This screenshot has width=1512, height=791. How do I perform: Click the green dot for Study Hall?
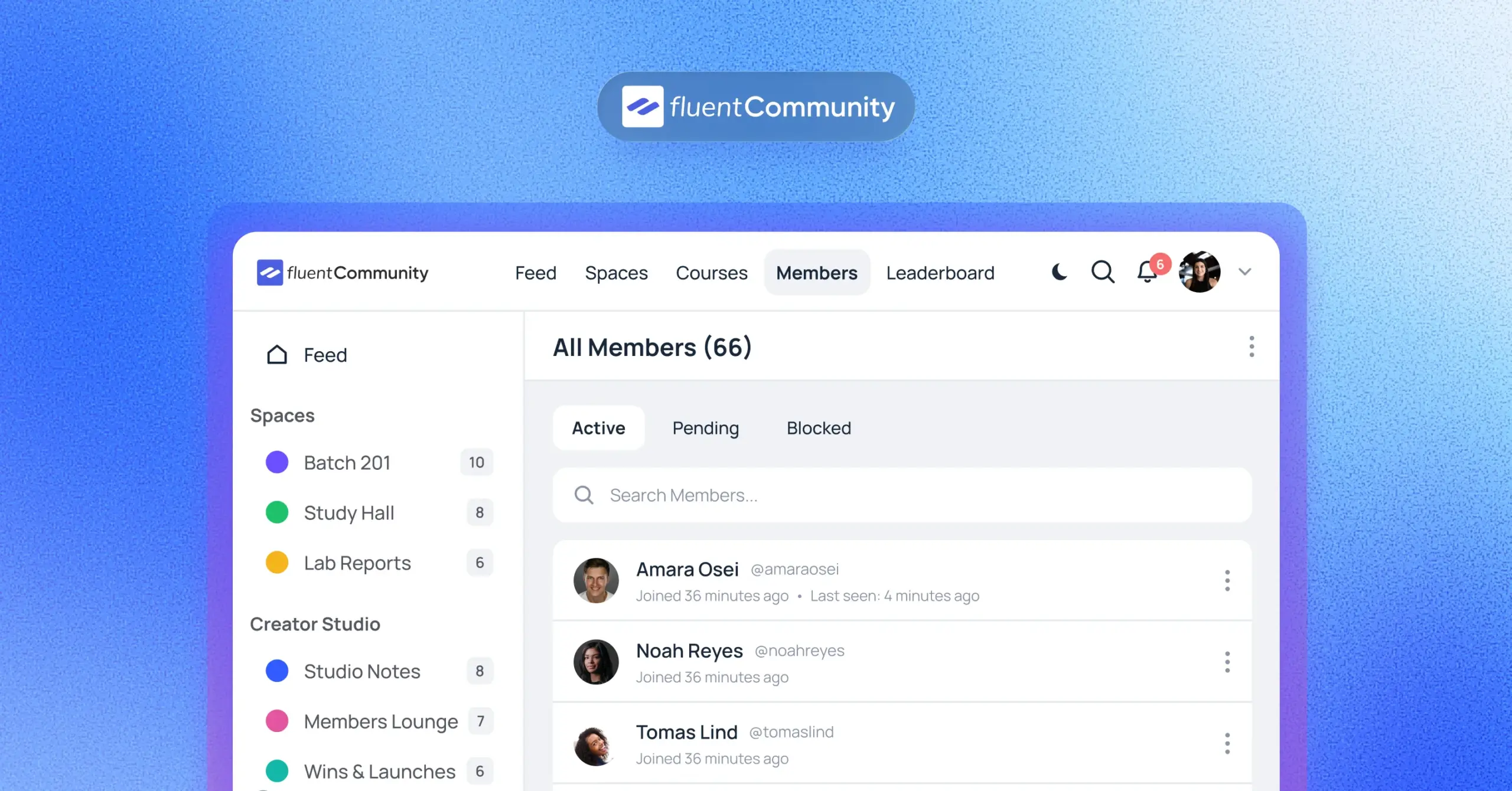tap(277, 512)
